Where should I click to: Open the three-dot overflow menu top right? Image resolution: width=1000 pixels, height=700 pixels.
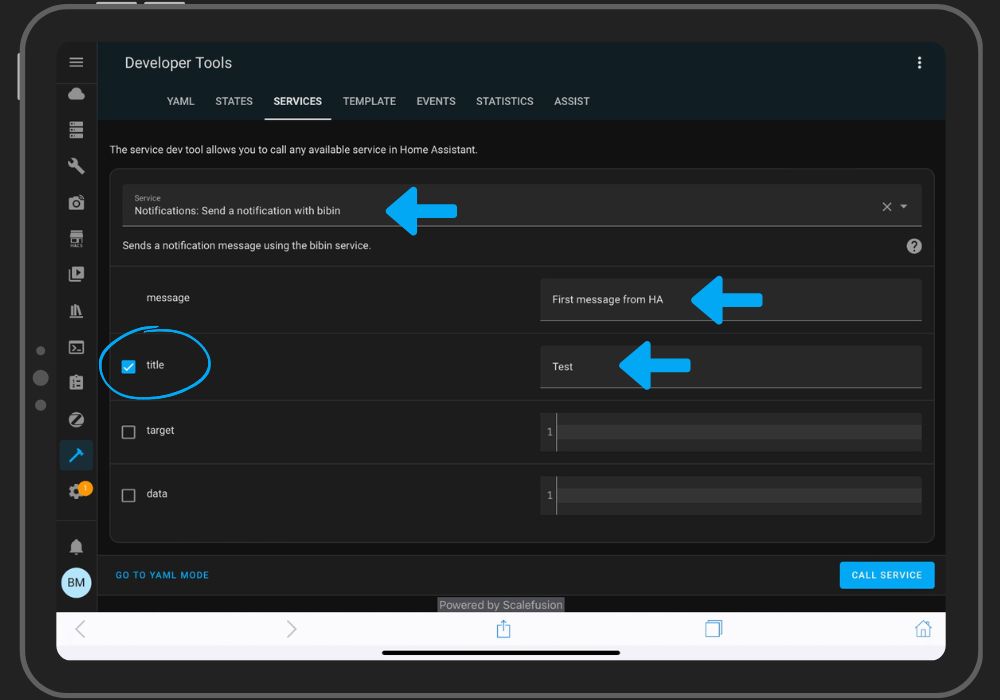point(919,62)
